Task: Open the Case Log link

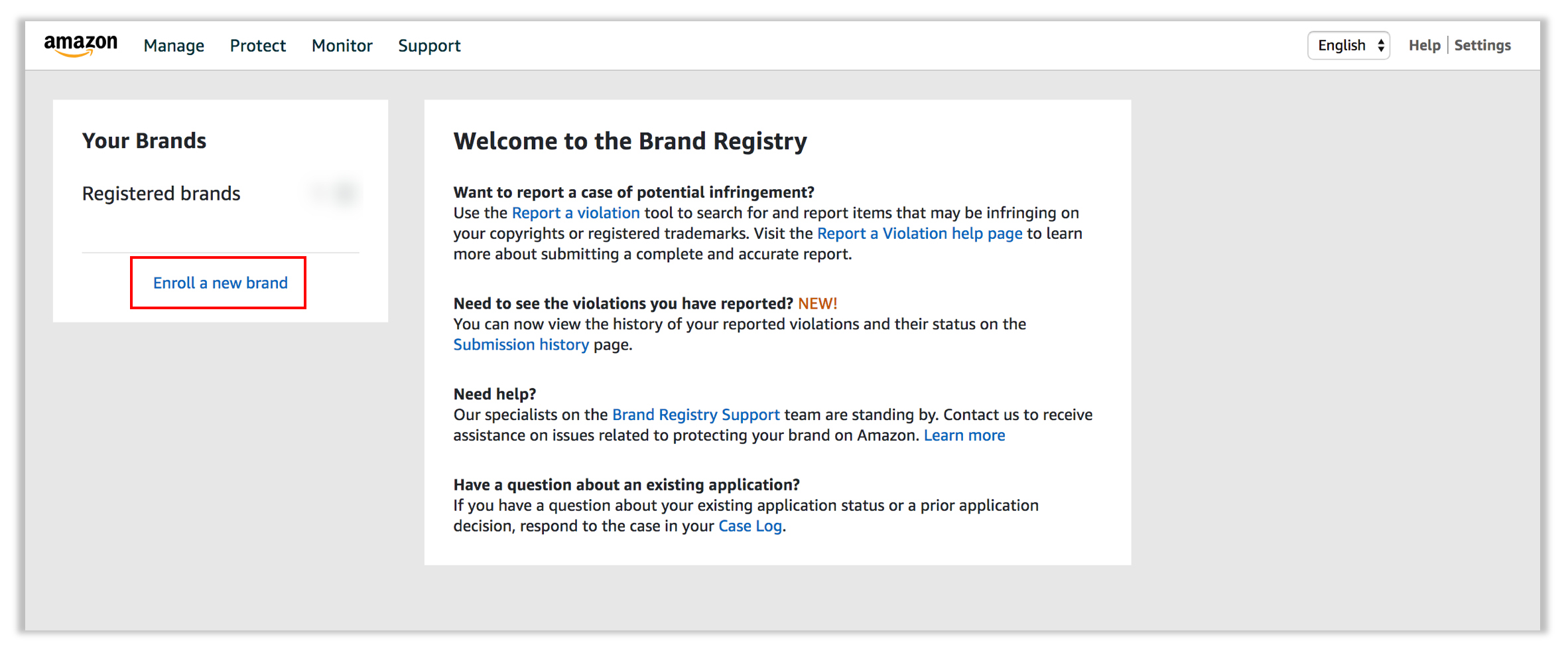Action: [750, 526]
